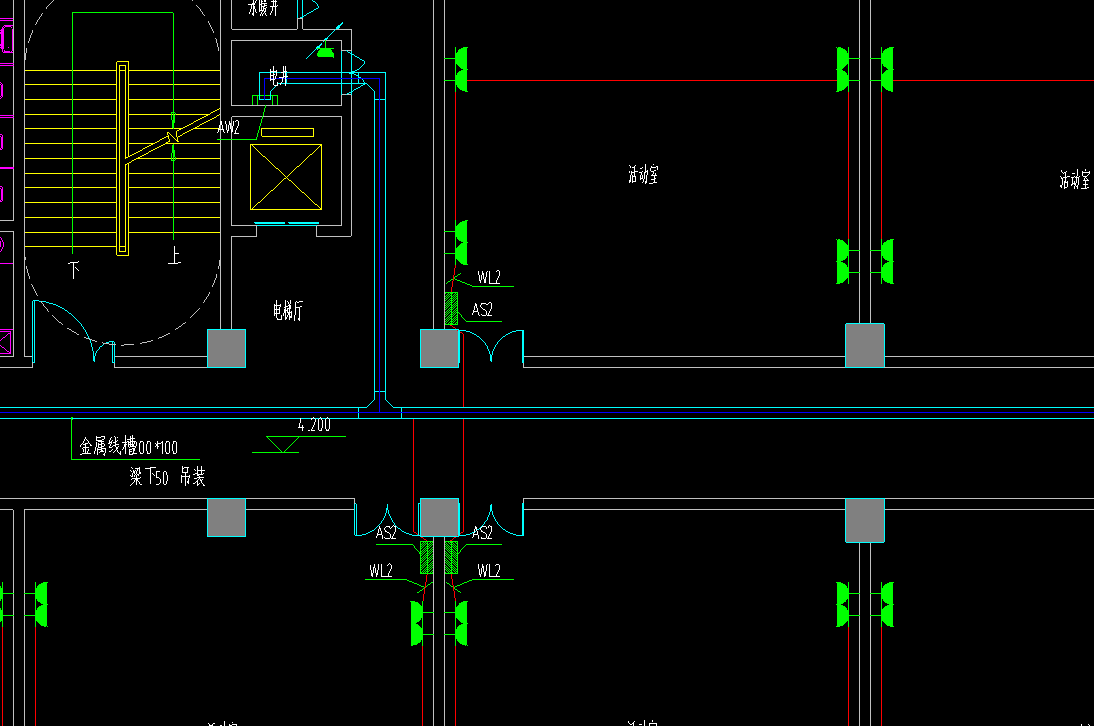Image resolution: width=1094 pixels, height=726 pixels.
Task: Click the lower-right WL2 circuit label
Action: 489,571
